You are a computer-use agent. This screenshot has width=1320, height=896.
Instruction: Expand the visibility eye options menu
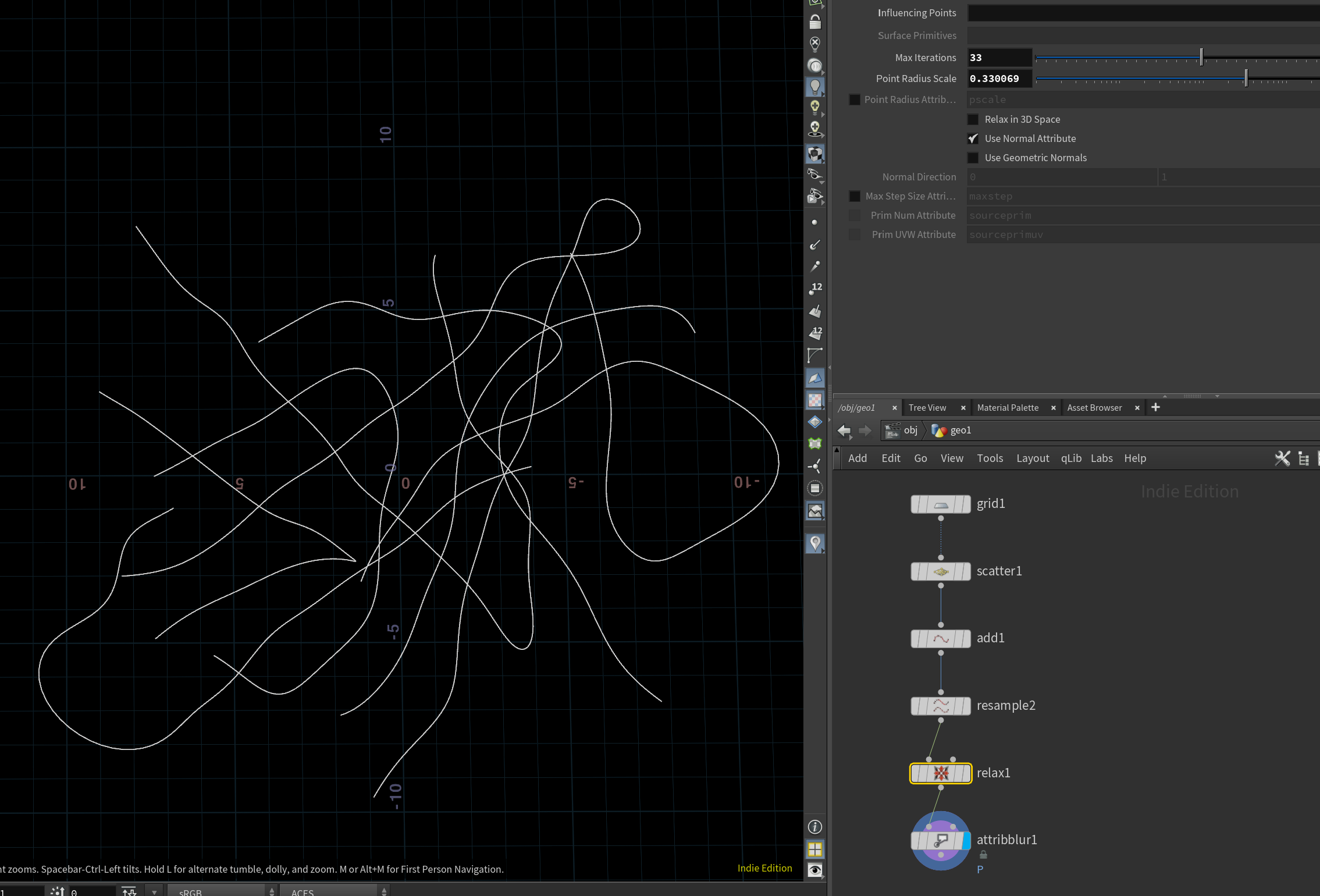coord(815,870)
